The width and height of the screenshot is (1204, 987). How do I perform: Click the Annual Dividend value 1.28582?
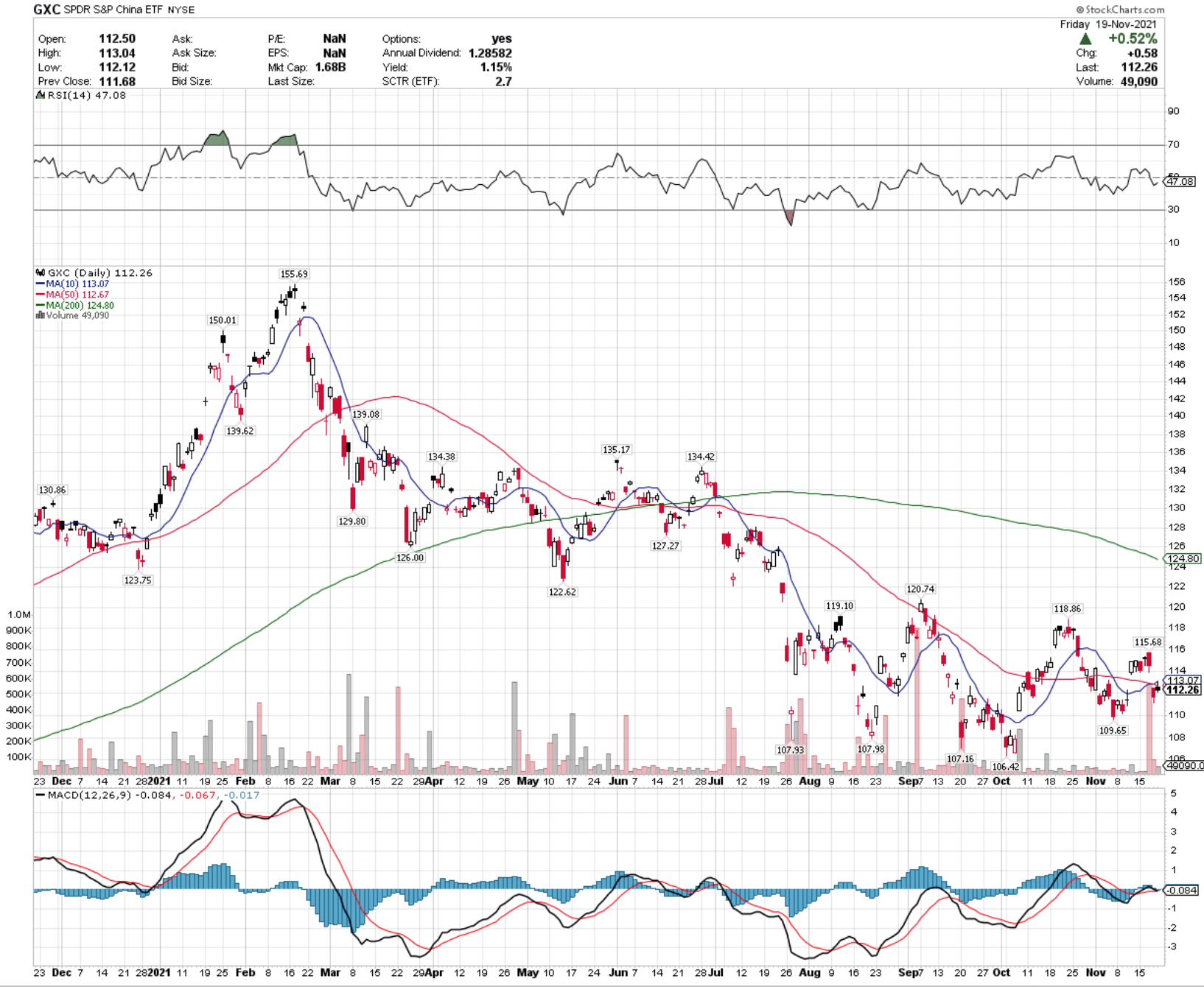pyautogui.click(x=490, y=53)
